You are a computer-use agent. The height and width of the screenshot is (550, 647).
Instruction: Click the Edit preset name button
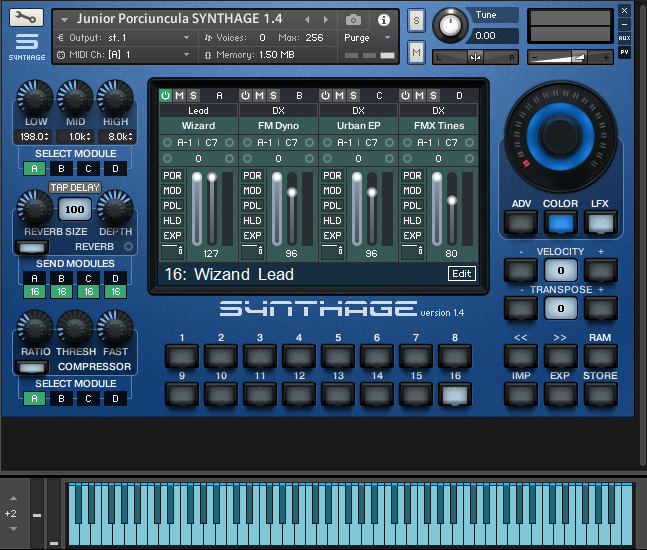coord(462,274)
